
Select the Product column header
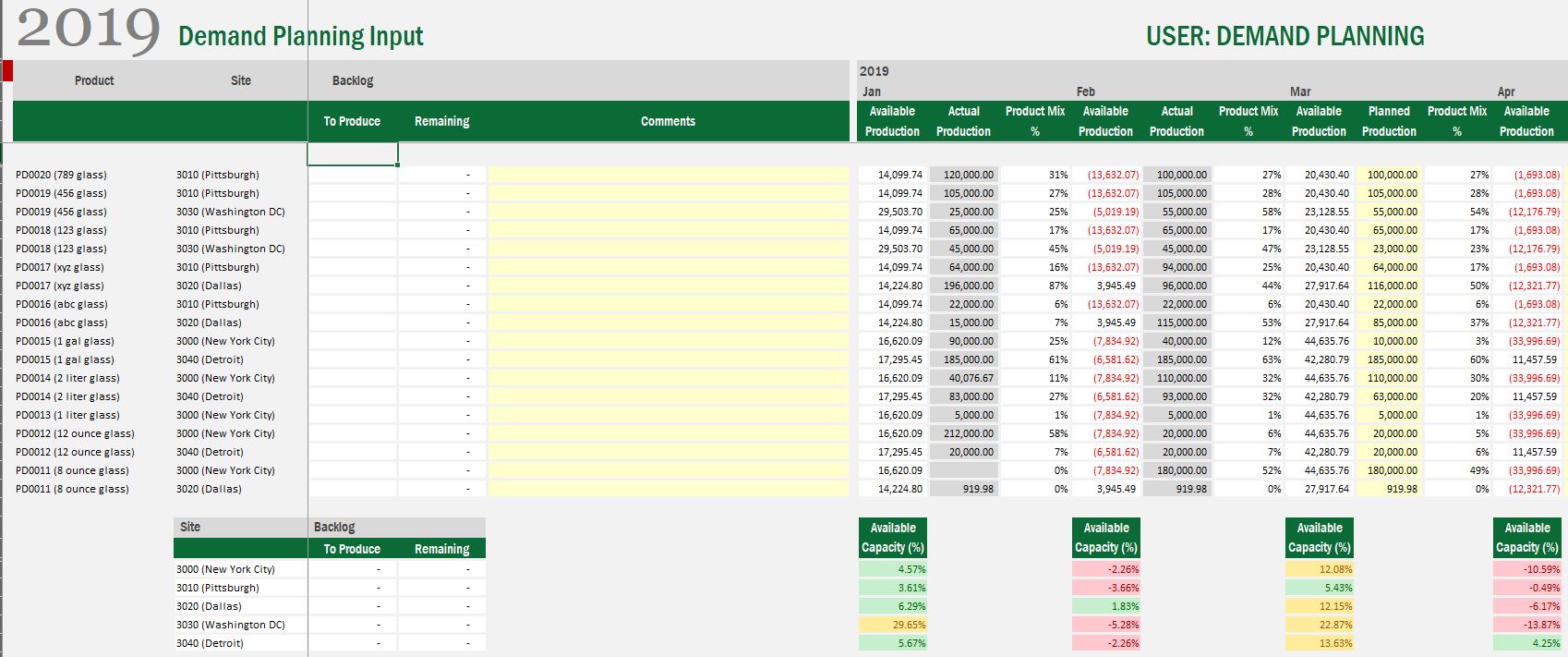[x=94, y=80]
